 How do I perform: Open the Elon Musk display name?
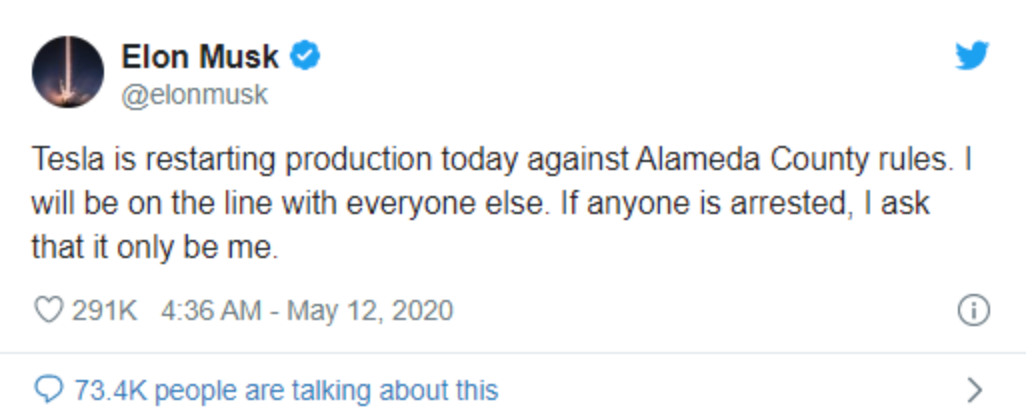[x=200, y=56]
